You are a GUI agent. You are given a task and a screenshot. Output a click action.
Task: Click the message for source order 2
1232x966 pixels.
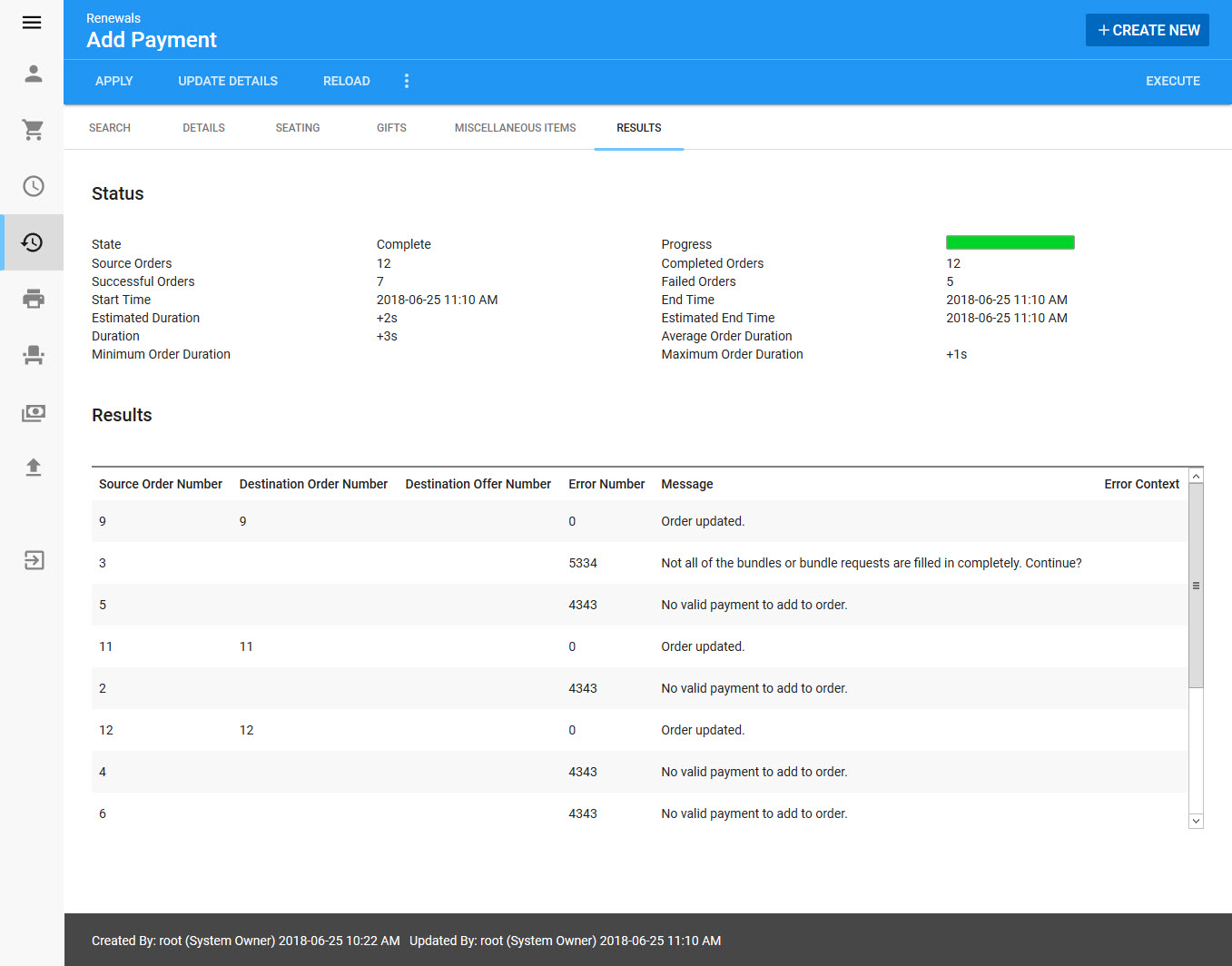(754, 688)
